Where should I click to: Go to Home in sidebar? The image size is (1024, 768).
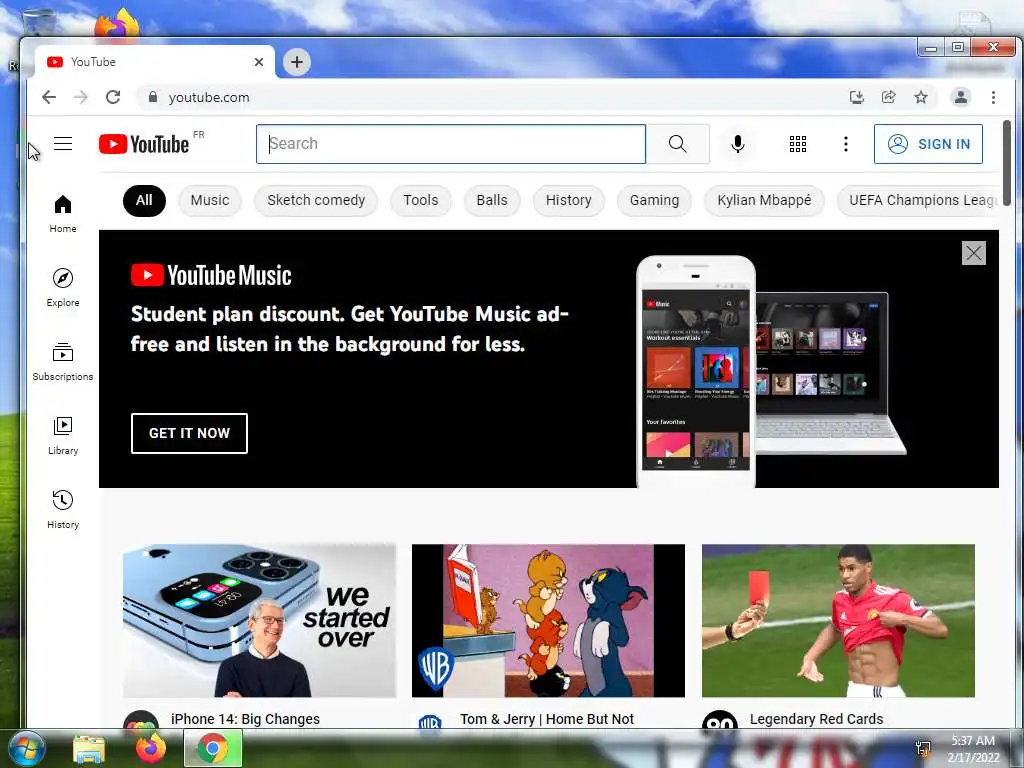pos(63,214)
